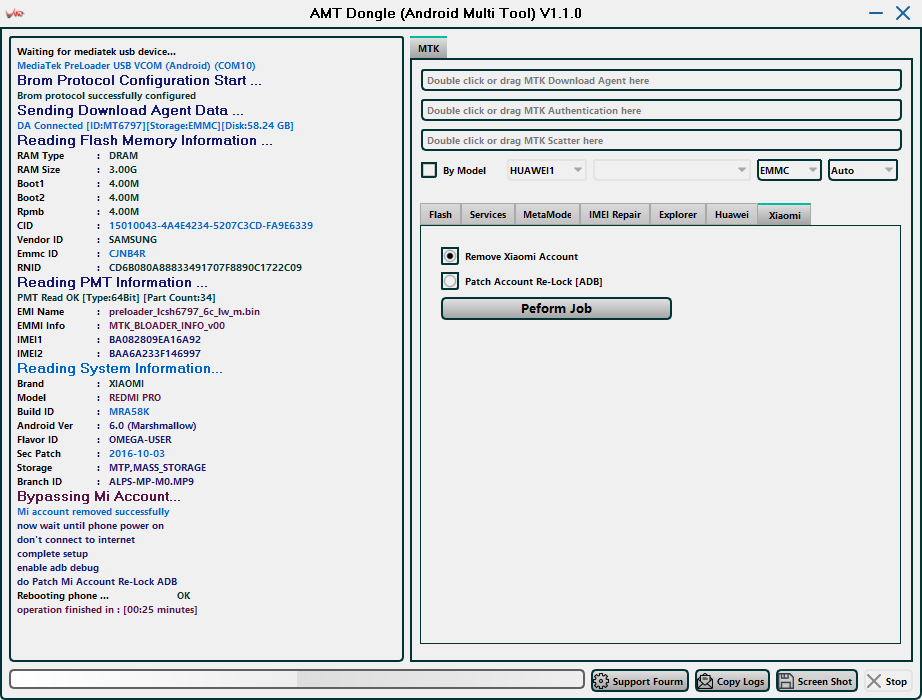The width and height of the screenshot is (922, 700).
Task: Open the Huawei tab
Action: click(x=731, y=215)
